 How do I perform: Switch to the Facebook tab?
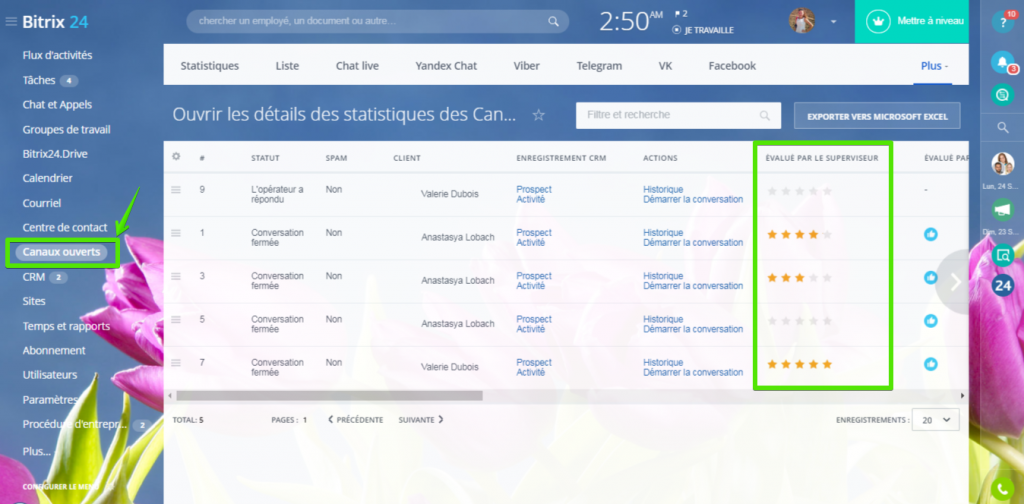(x=732, y=66)
